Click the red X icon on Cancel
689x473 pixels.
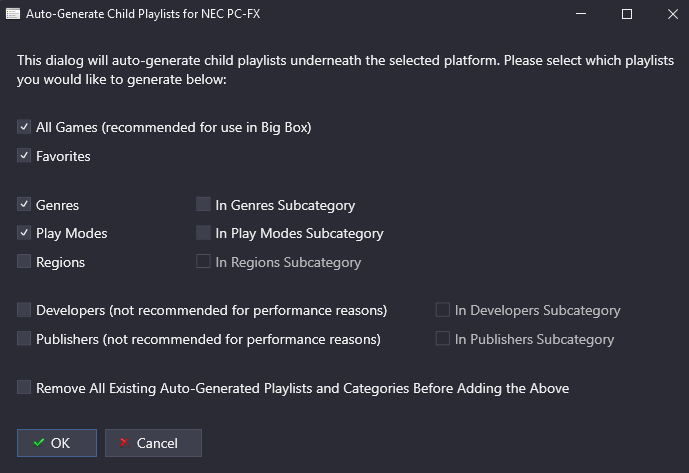point(125,442)
